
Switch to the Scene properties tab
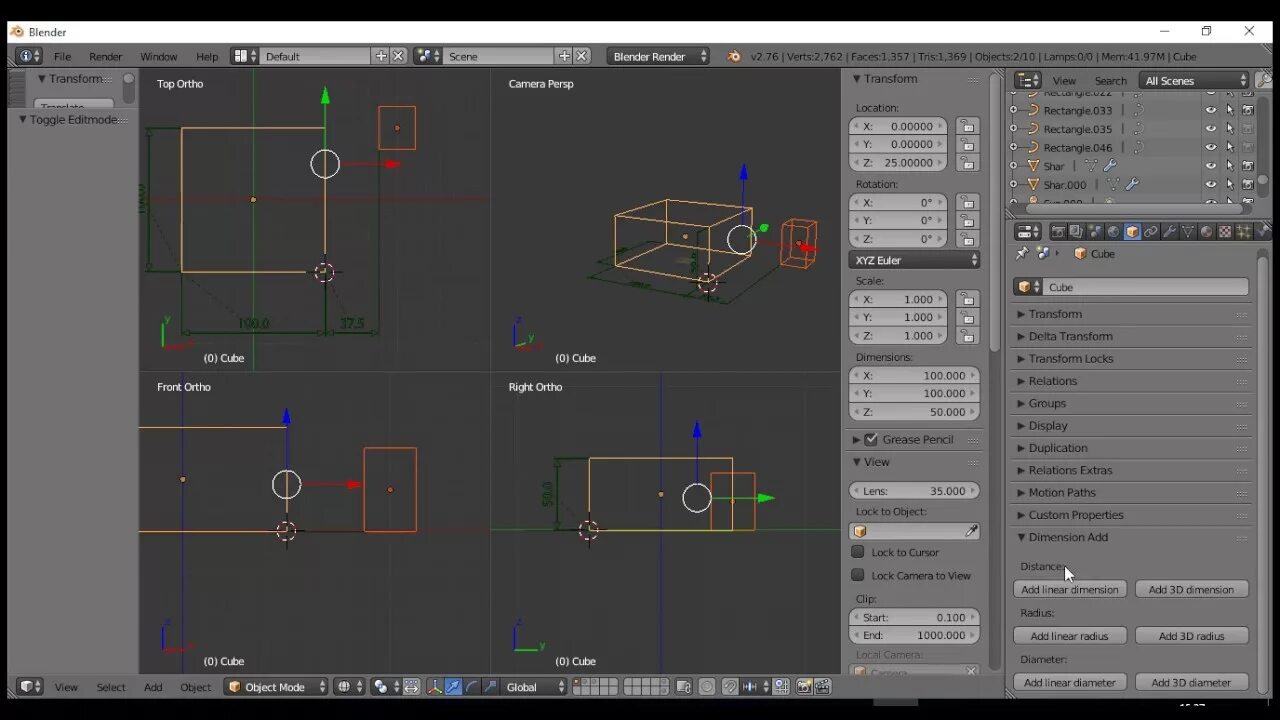1095,231
